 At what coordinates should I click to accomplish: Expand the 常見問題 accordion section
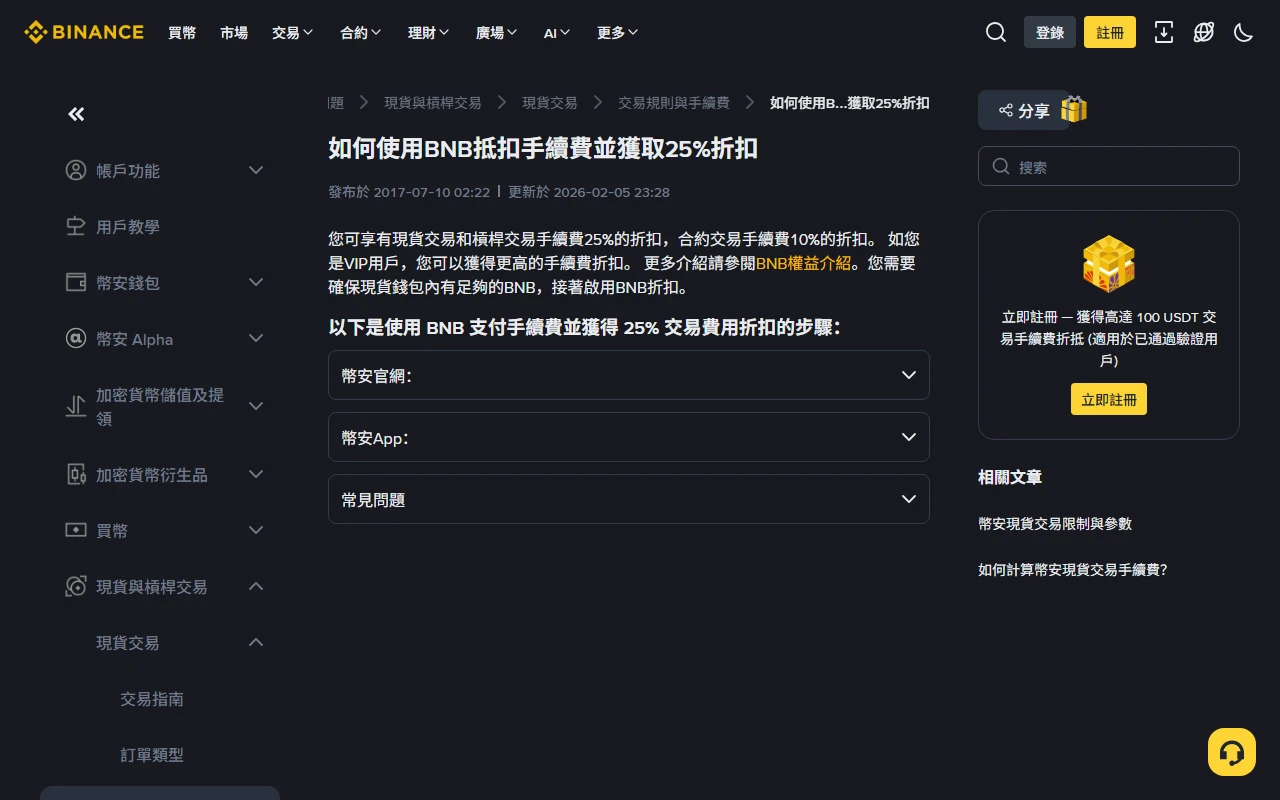pyautogui.click(x=629, y=499)
